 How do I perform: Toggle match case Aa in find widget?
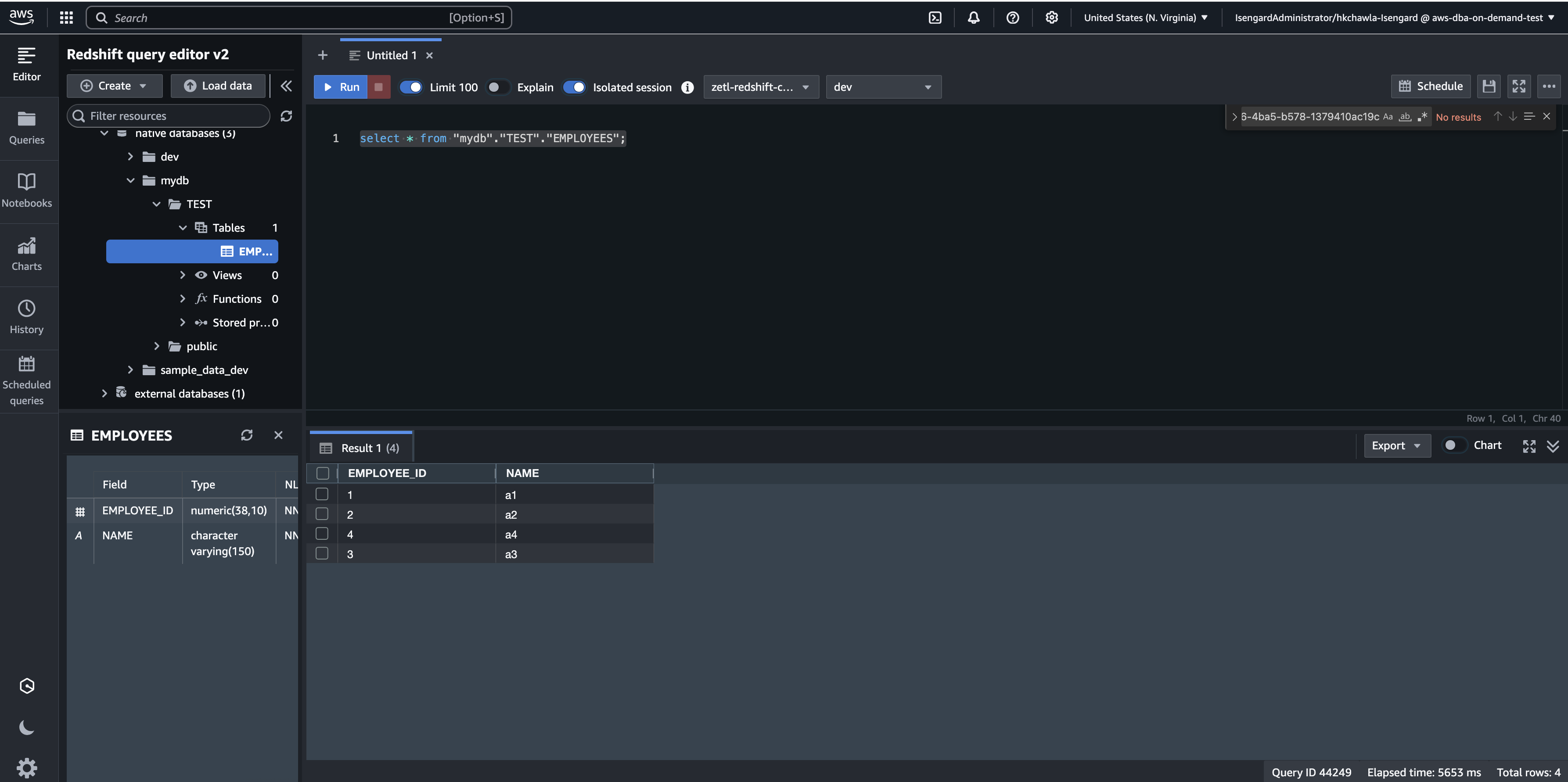(x=1388, y=117)
